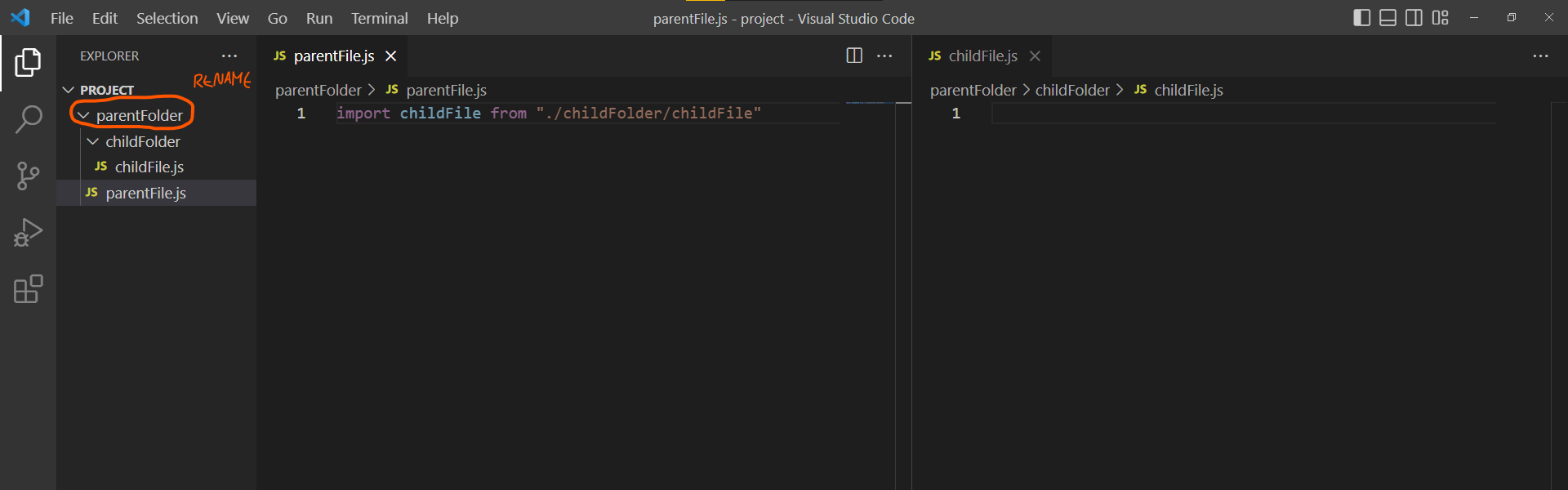
Task: Open the Terminal menu
Action: [379, 18]
